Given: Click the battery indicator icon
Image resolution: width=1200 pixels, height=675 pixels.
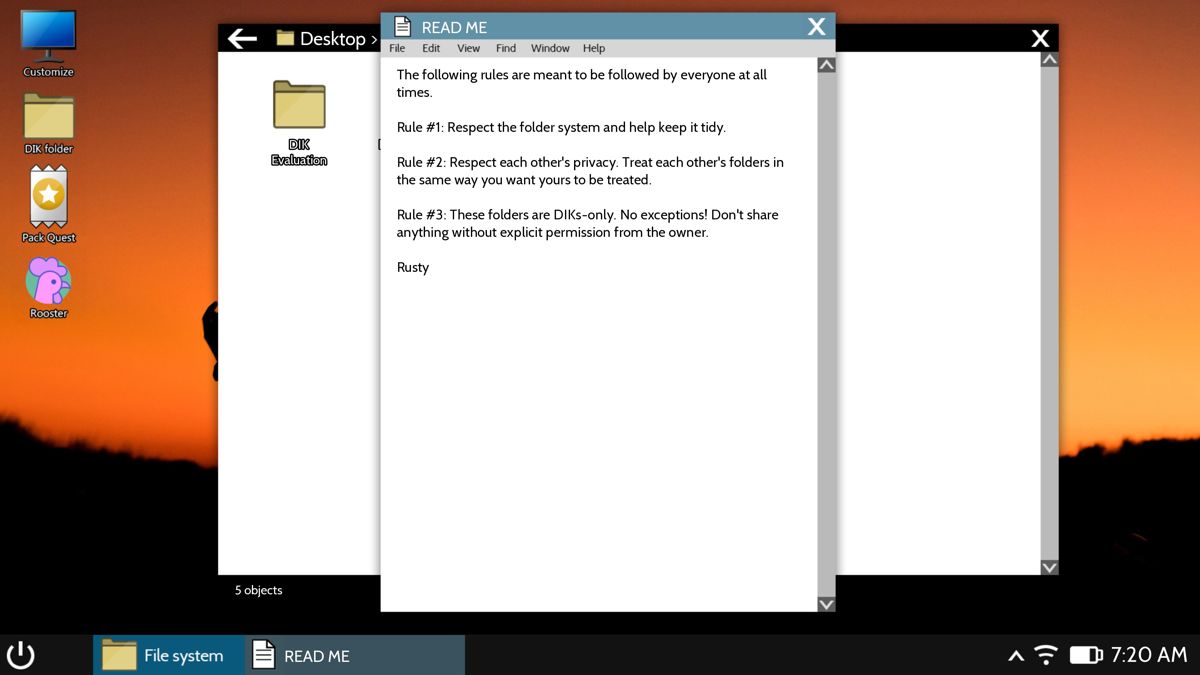Looking at the screenshot, I should click(x=1085, y=655).
